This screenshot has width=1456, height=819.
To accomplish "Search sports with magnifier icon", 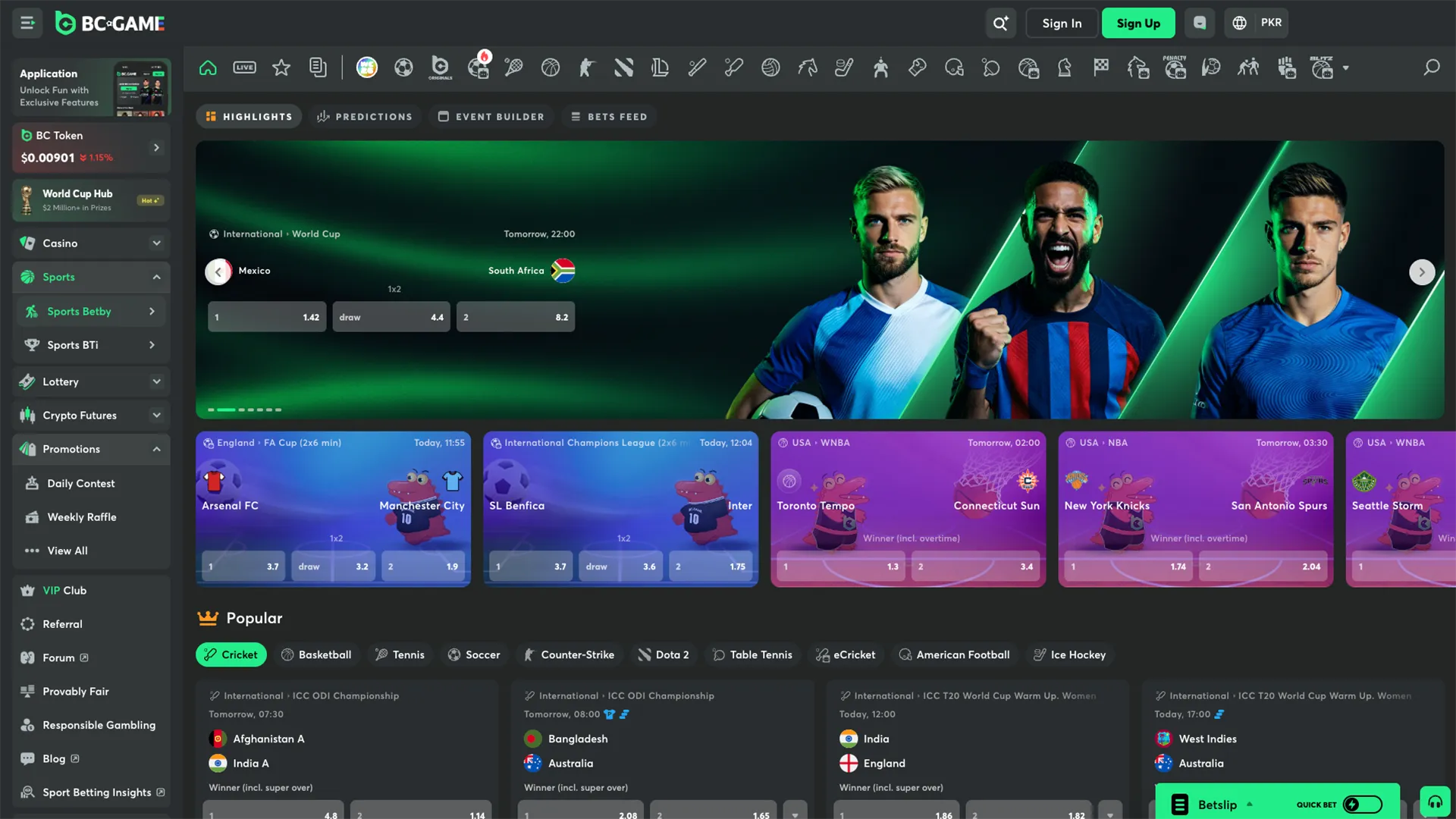I will [x=1431, y=67].
